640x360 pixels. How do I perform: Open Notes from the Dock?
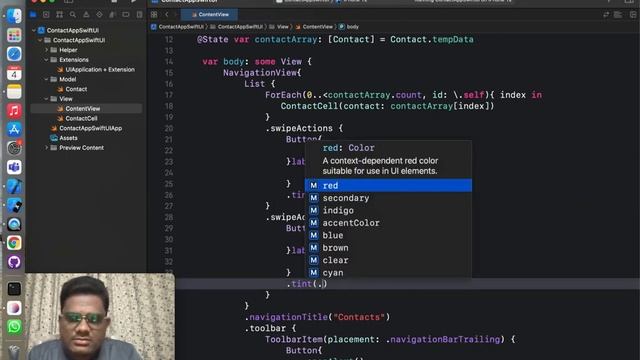tap(14, 92)
